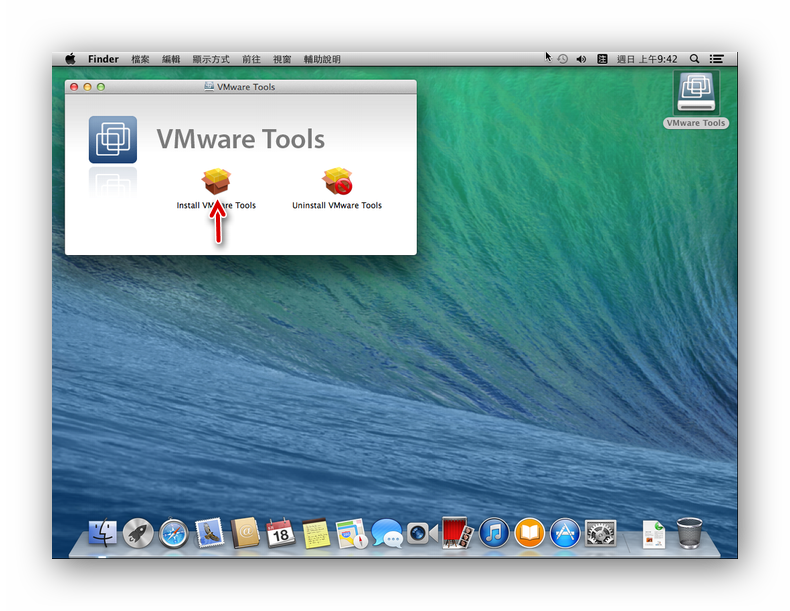Open the 視窗 (Window) menu
Viewport: 790px width, 611px height.
point(282,59)
